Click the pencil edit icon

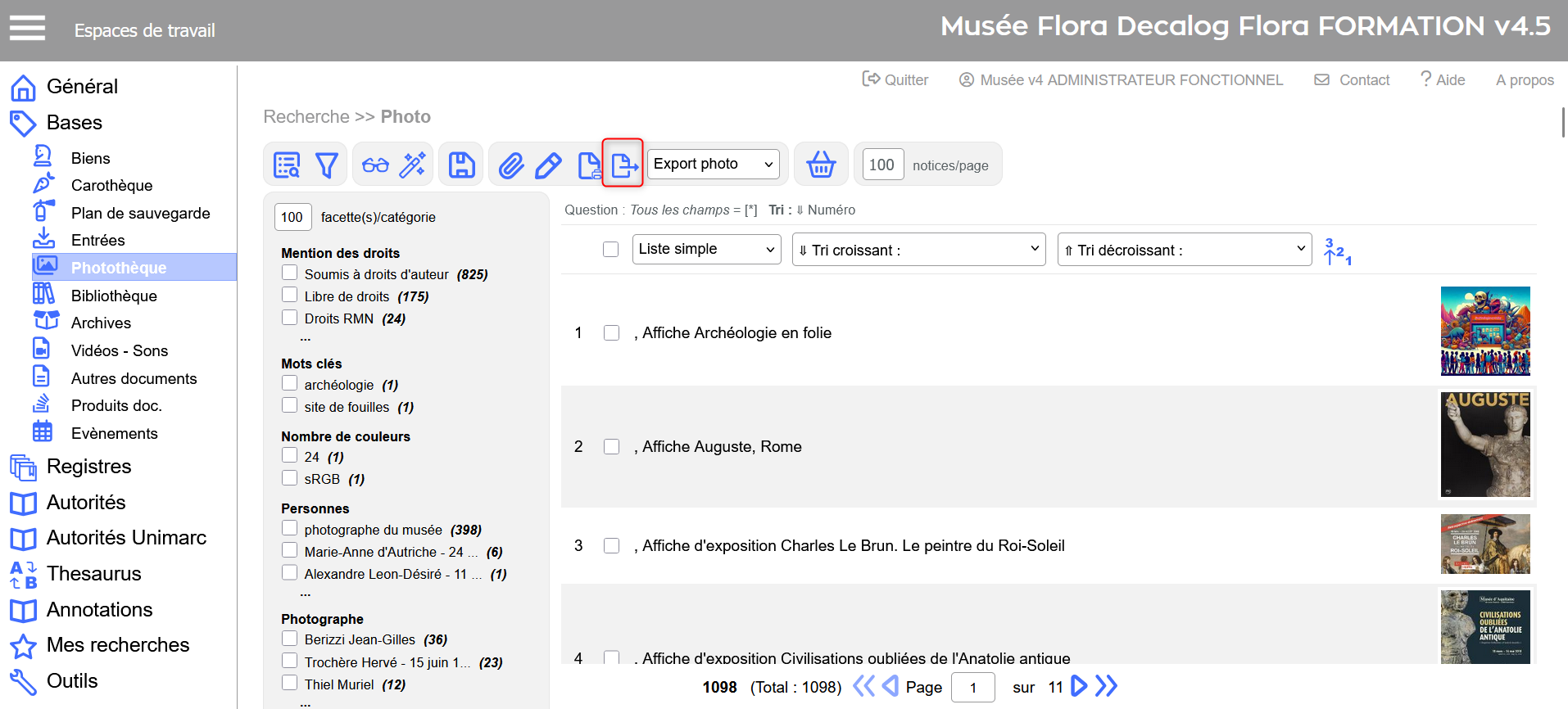548,165
